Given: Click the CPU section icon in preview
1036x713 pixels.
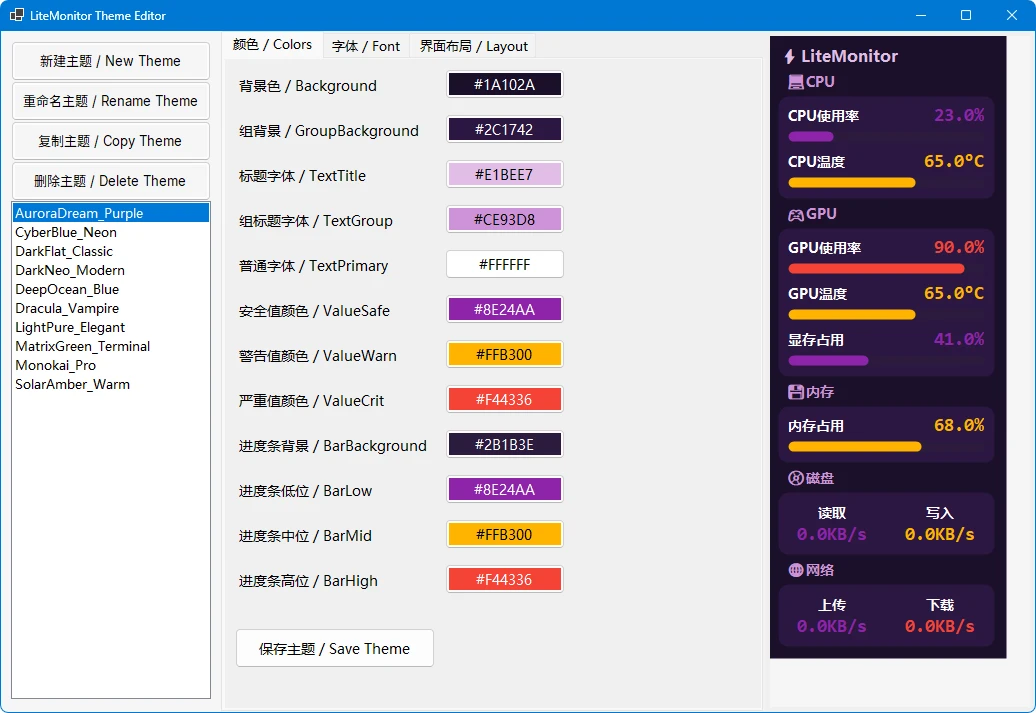Looking at the screenshot, I should pyautogui.click(x=794, y=81).
